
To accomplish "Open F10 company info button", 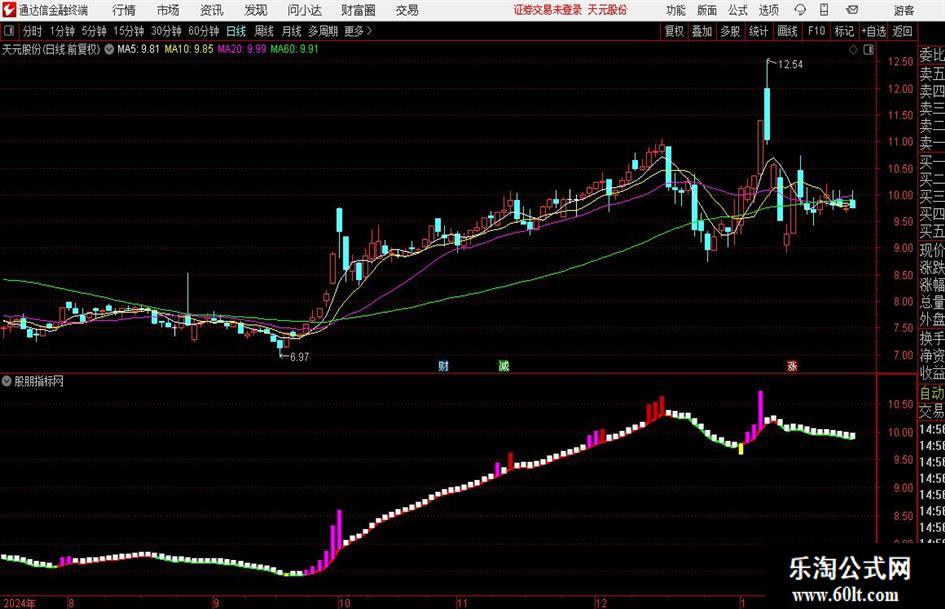I will 817,31.
